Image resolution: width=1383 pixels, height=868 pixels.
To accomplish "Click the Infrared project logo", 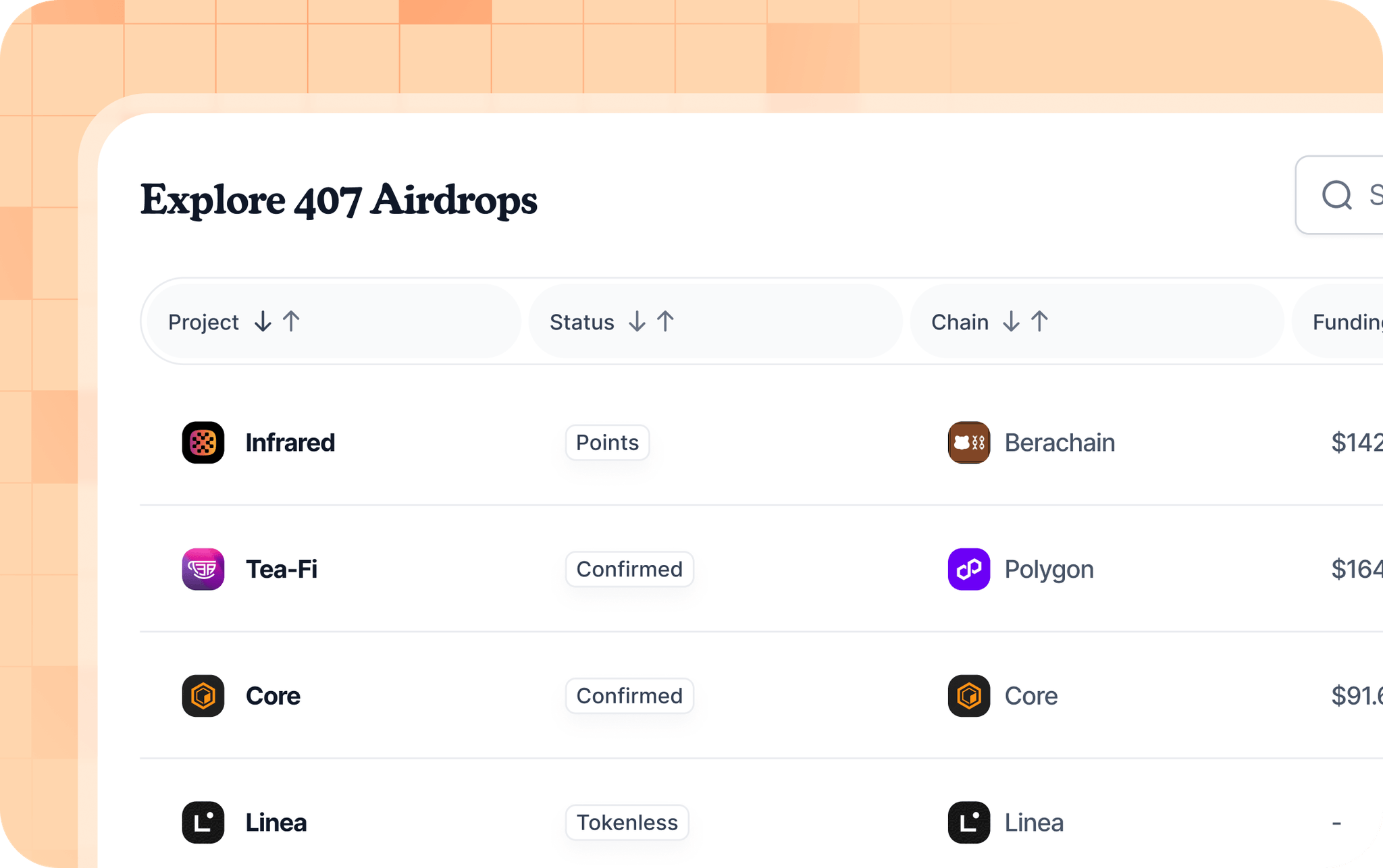I will pos(202,443).
